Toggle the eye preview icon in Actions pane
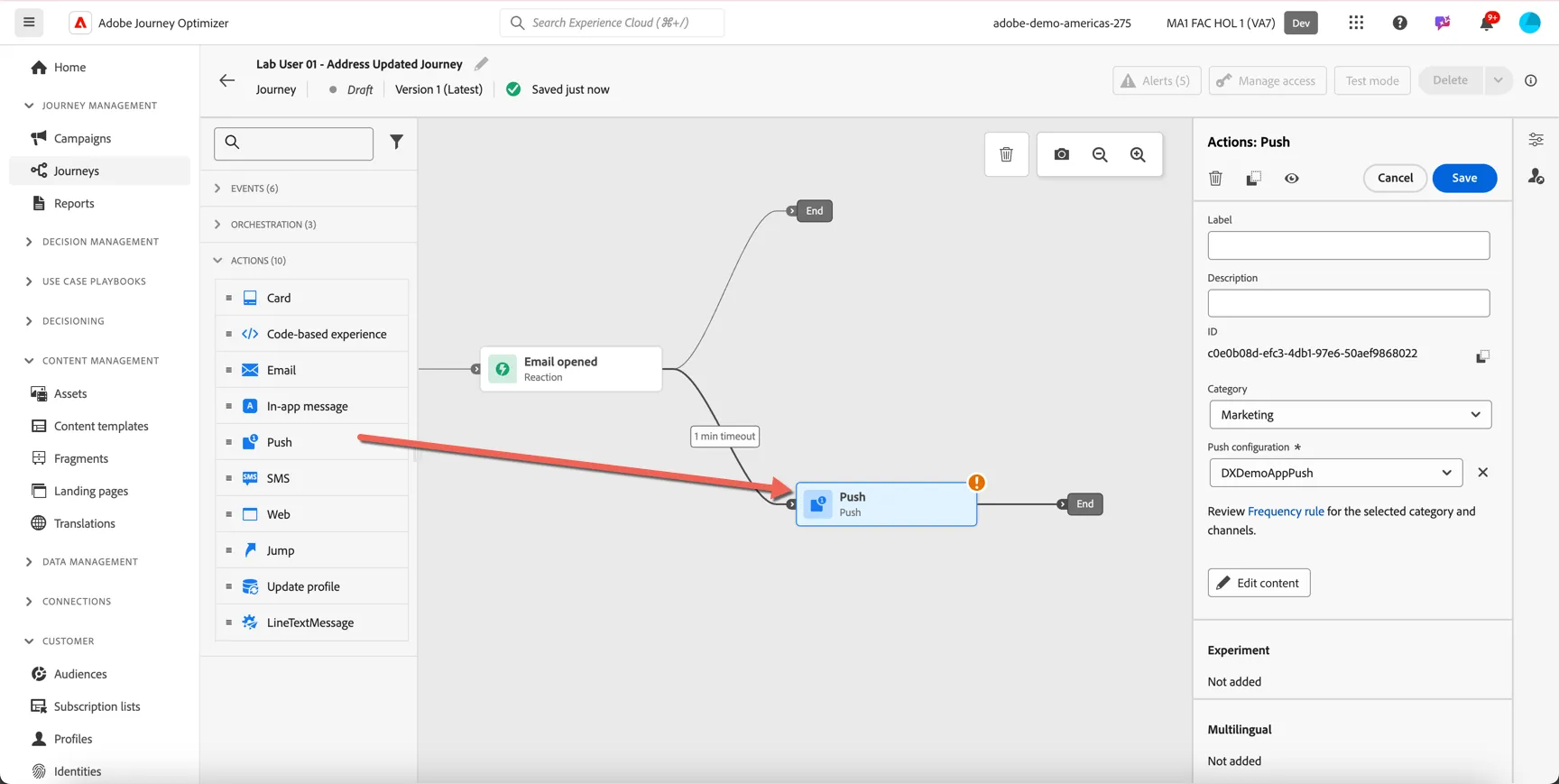 click(1292, 179)
